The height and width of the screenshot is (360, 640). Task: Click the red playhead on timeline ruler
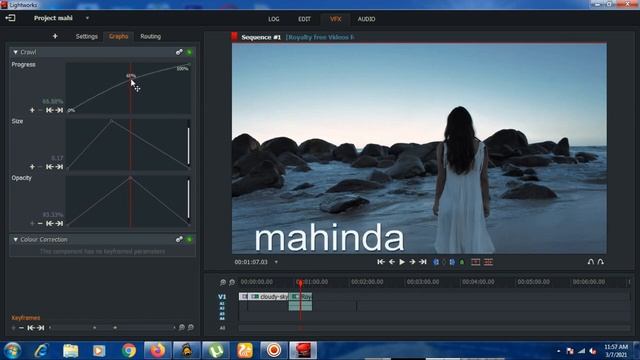click(300, 282)
